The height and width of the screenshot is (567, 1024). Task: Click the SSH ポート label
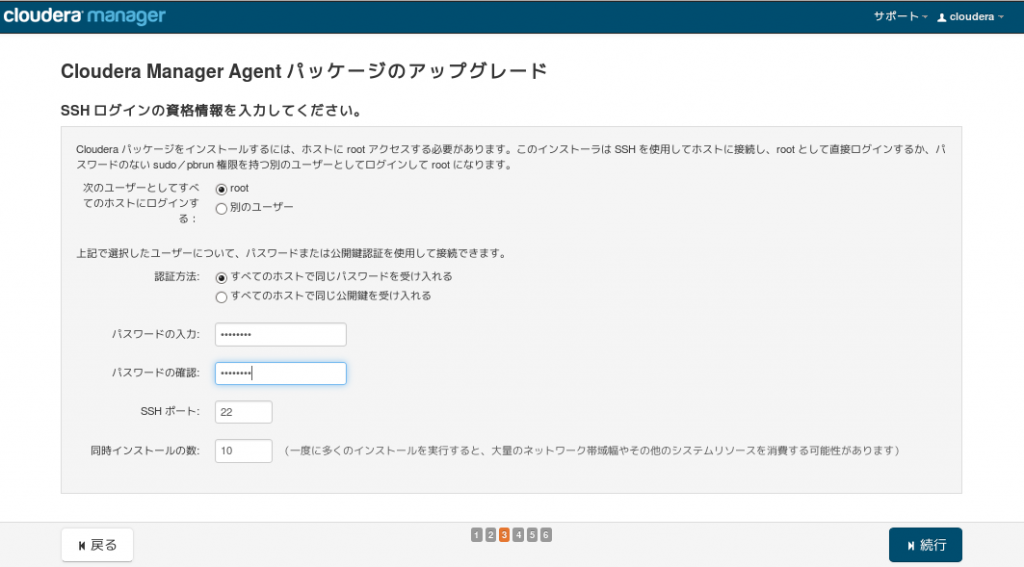[170, 411]
